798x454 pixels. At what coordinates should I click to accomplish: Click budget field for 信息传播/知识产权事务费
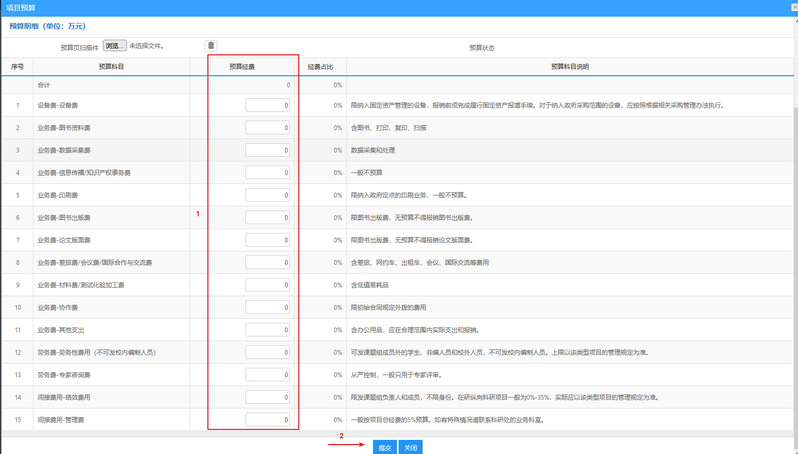coord(267,173)
